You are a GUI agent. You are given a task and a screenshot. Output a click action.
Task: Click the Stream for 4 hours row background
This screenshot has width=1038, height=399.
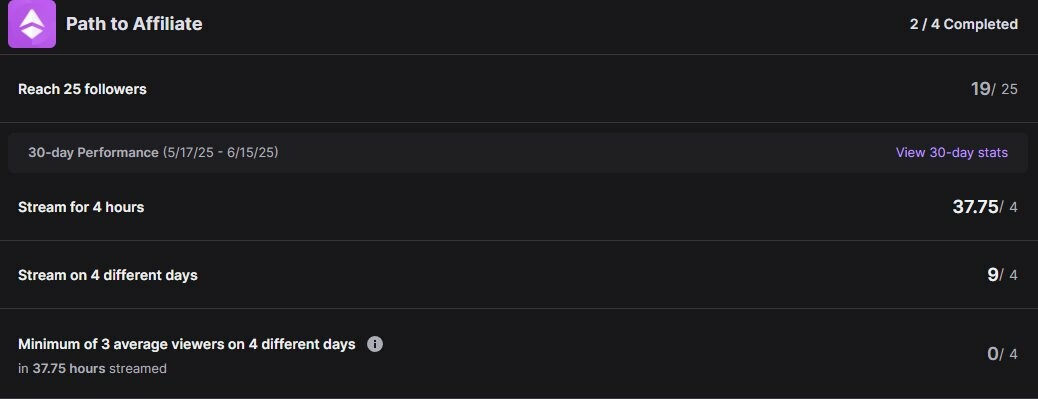point(519,207)
